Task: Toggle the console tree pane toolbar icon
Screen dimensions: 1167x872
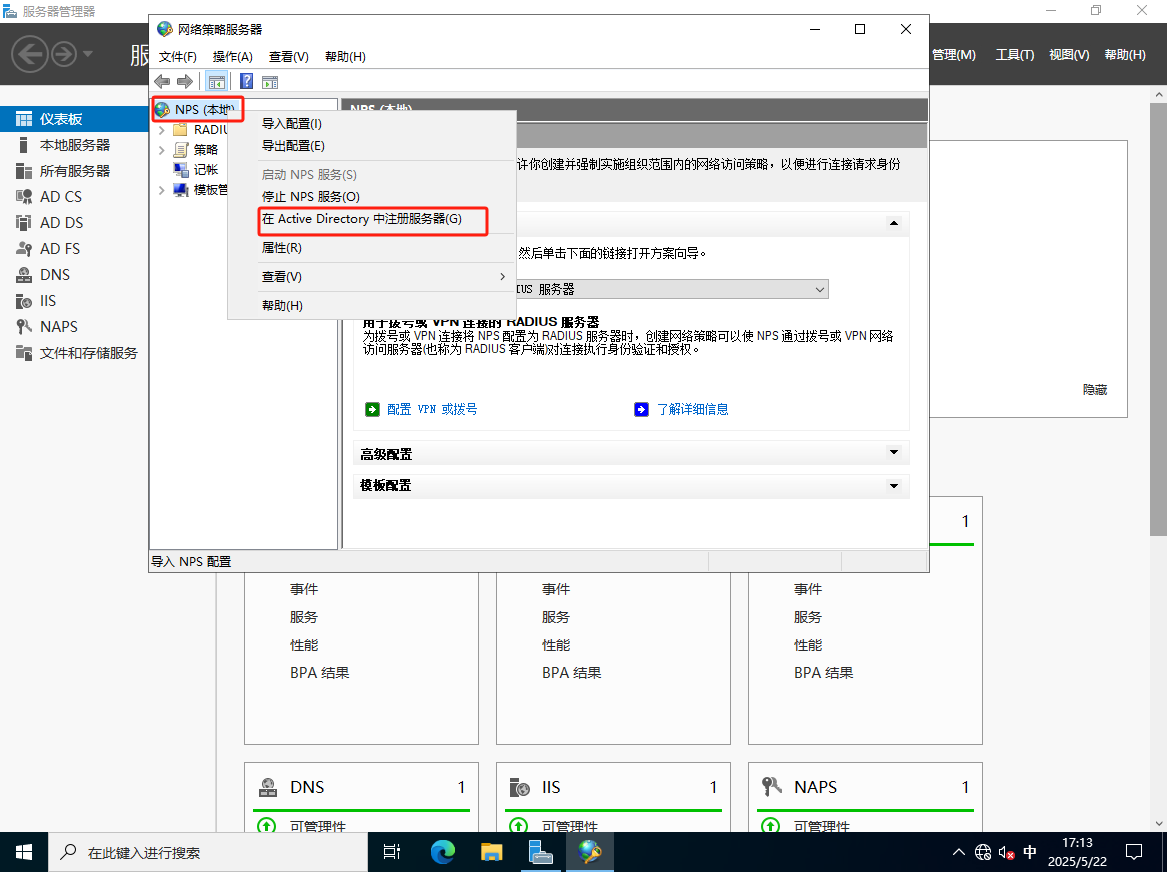Action: coord(217,82)
